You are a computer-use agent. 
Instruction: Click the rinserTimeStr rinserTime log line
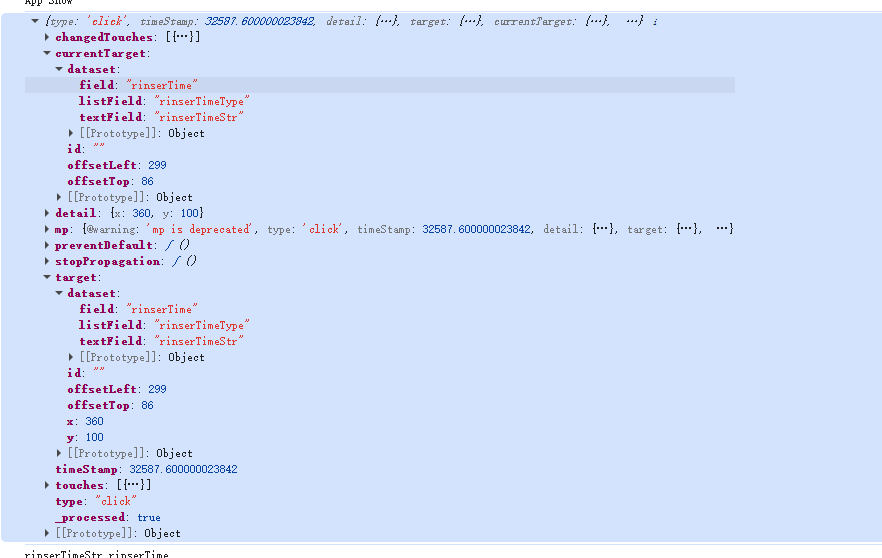[x=96, y=553]
